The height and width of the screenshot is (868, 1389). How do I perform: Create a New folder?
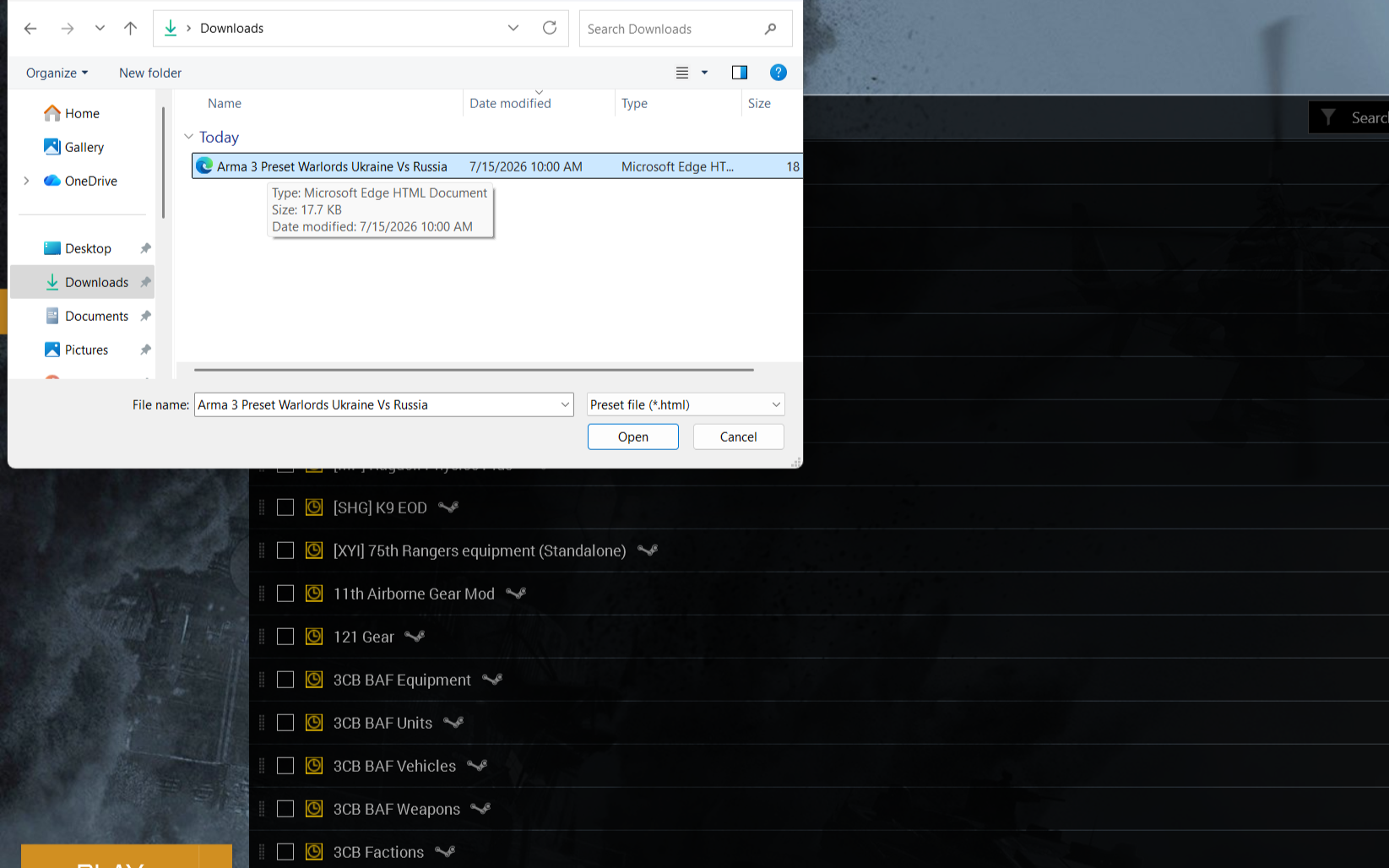tap(150, 73)
